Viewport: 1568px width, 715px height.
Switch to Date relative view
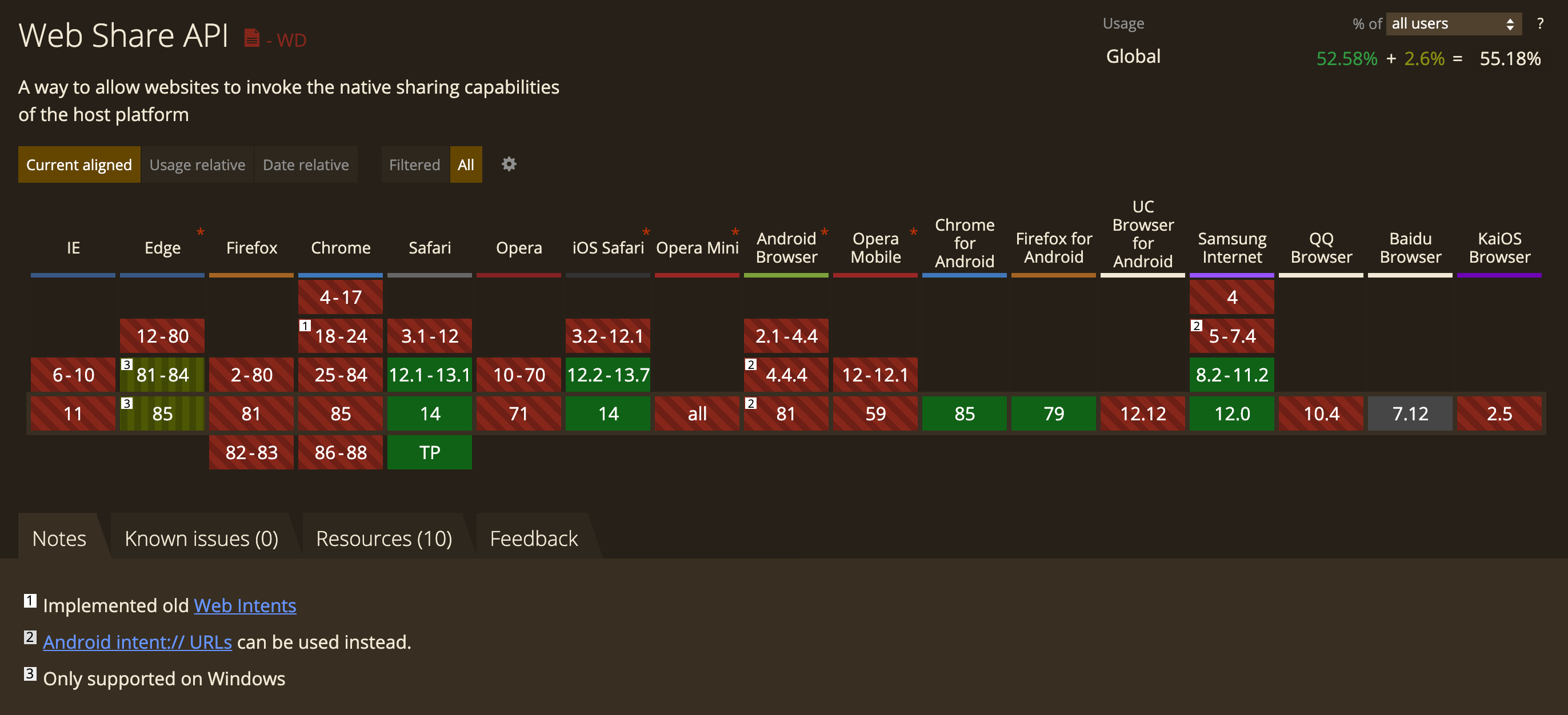tap(306, 164)
